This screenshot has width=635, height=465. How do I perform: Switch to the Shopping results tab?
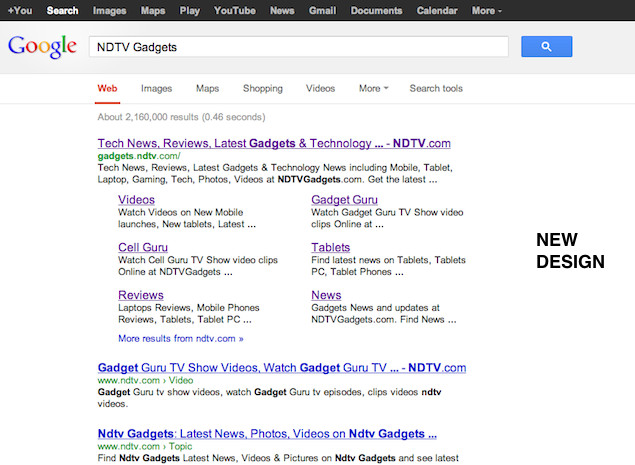263,89
